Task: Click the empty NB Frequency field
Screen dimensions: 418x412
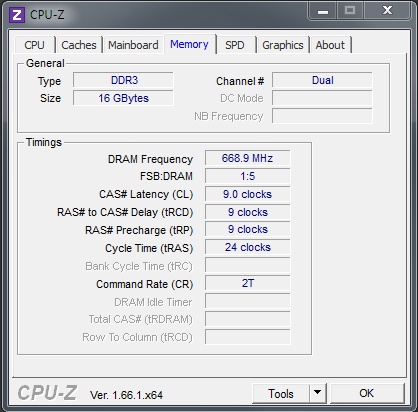Action: [x=322, y=116]
